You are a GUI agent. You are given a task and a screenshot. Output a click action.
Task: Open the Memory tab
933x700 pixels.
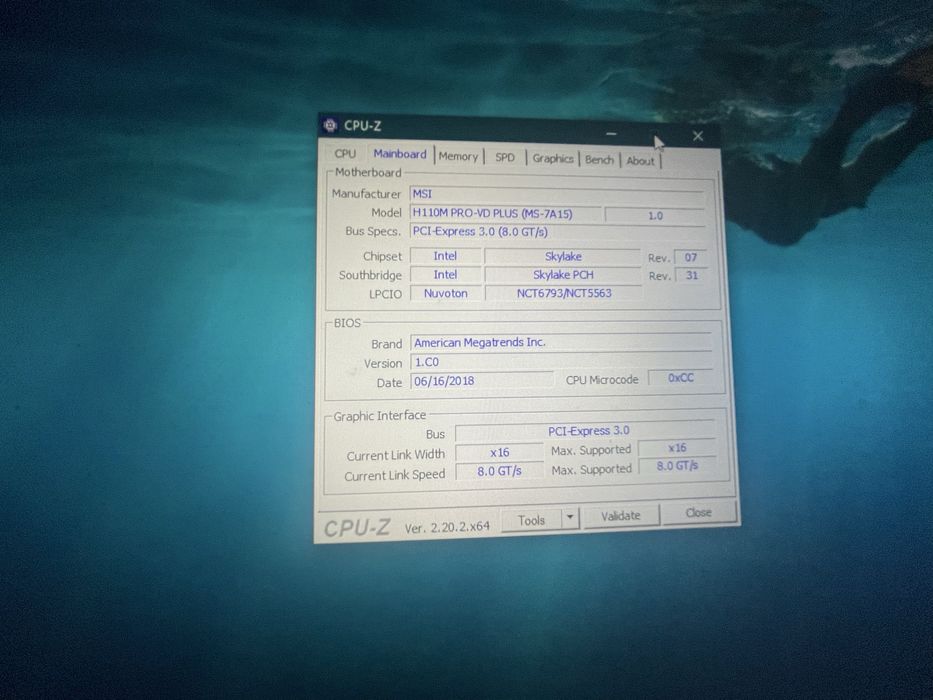[458, 157]
